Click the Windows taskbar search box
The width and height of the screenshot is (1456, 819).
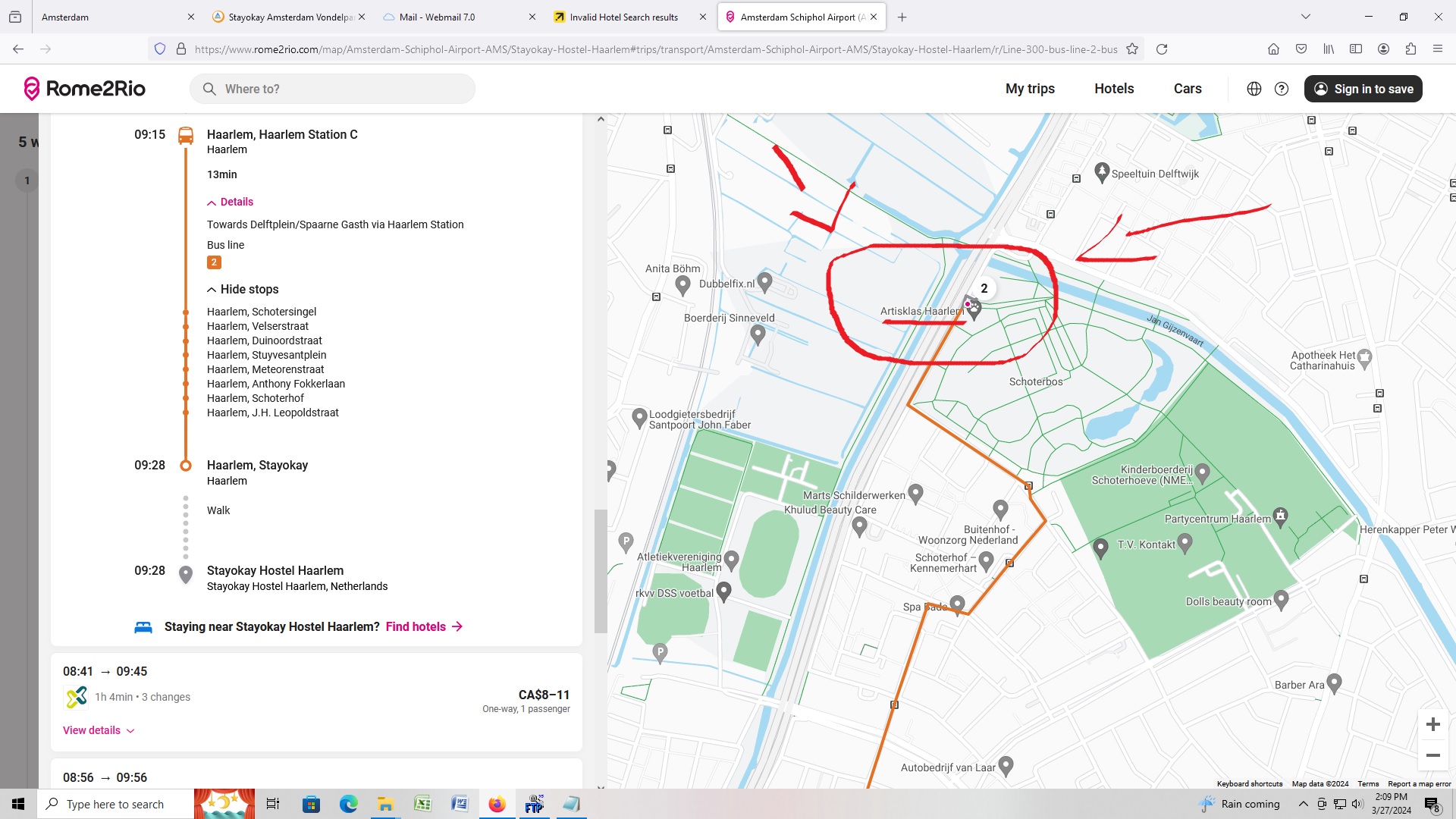coord(115,804)
